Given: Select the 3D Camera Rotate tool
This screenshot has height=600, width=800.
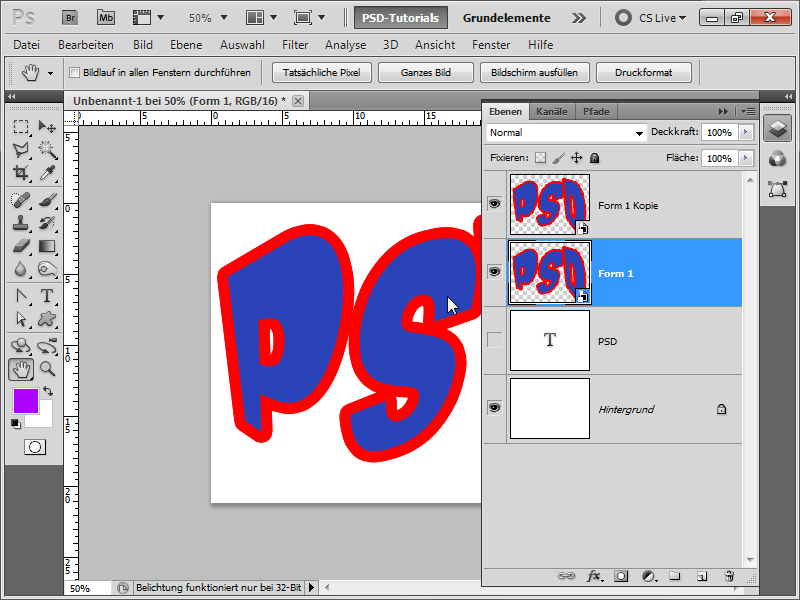Looking at the screenshot, I should (47, 346).
